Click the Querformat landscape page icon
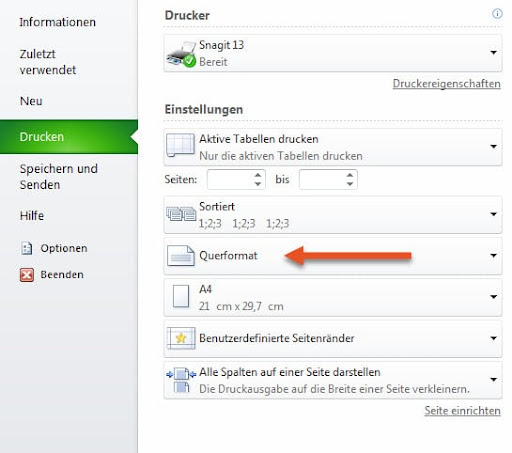Image resolution: width=512 pixels, height=453 pixels. pyautogui.click(x=181, y=256)
